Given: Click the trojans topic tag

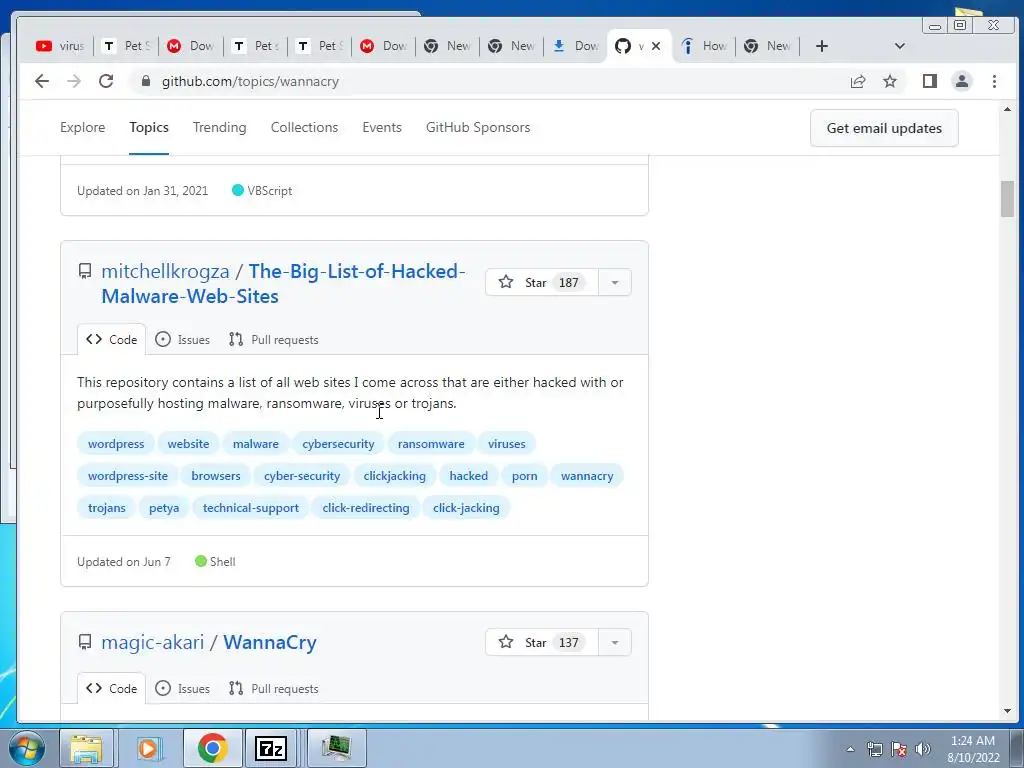Looking at the screenshot, I should pos(106,507).
